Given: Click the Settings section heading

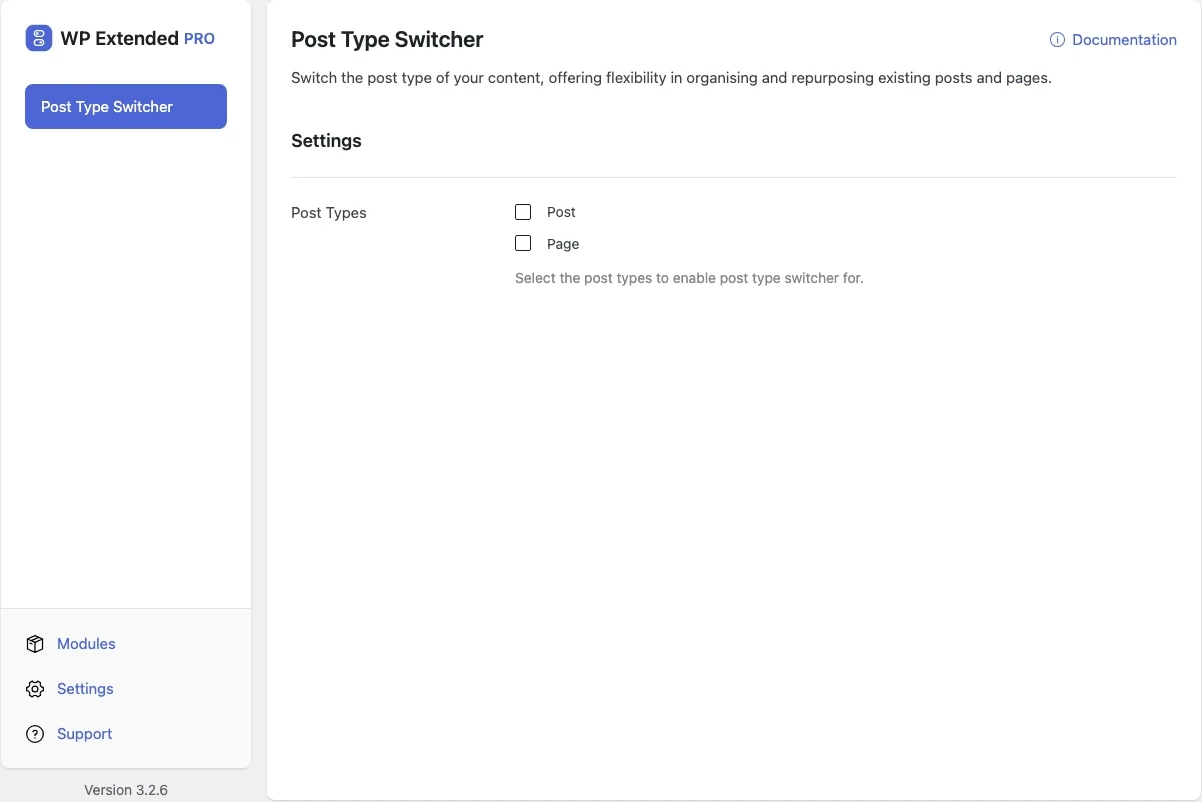Looking at the screenshot, I should click(326, 141).
